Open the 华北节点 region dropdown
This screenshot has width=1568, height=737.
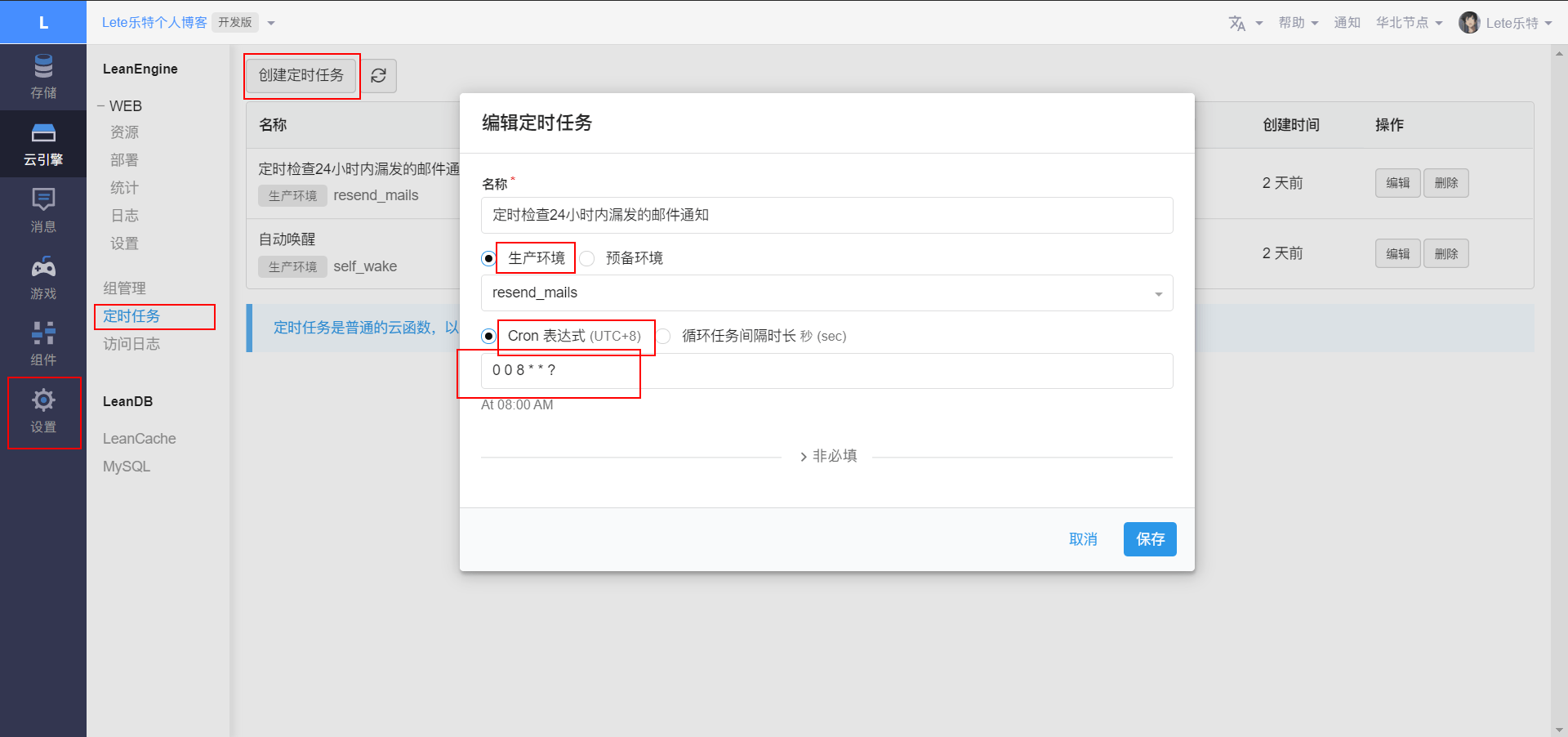point(1409,23)
